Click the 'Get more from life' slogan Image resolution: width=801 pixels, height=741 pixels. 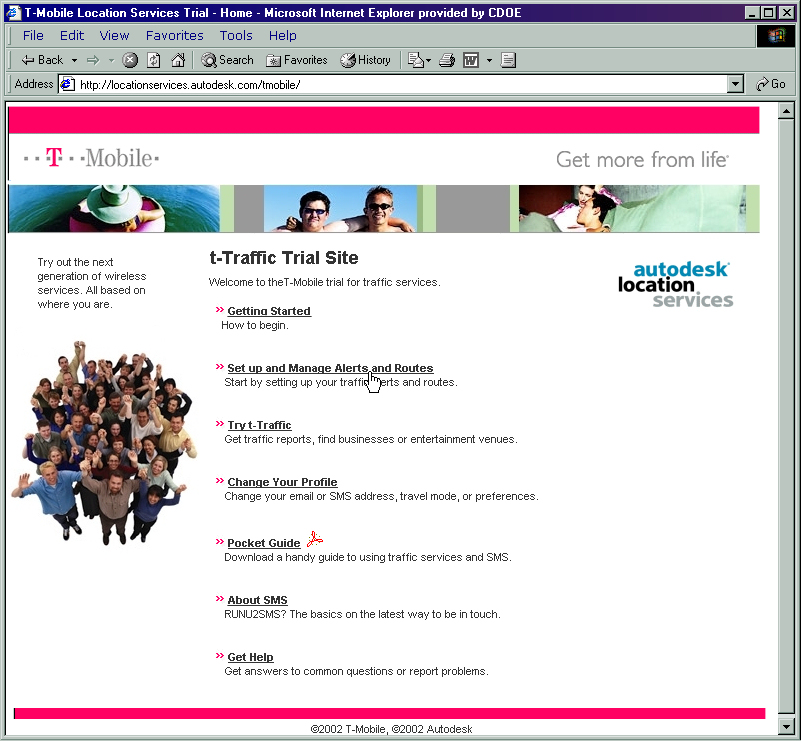pyautogui.click(x=642, y=159)
